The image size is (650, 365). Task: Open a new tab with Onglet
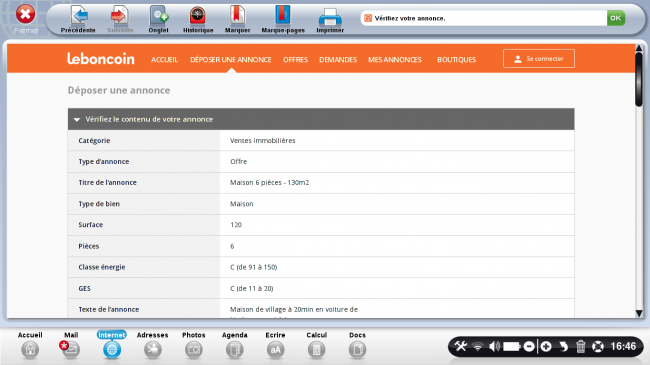click(x=158, y=19)
